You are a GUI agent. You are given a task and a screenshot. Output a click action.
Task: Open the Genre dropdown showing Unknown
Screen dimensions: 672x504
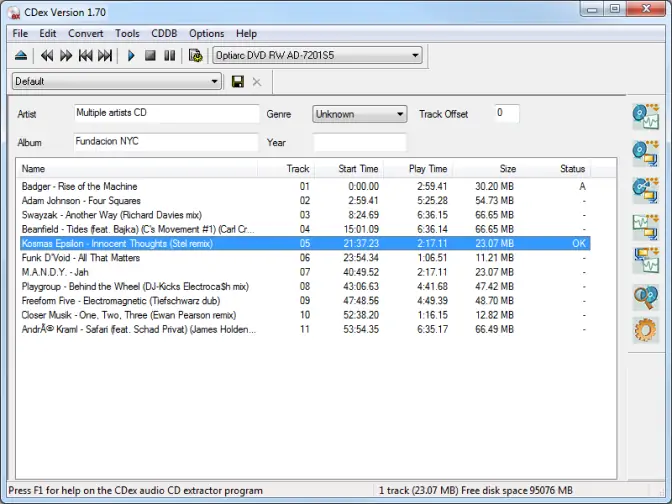[x=360, y=114]
